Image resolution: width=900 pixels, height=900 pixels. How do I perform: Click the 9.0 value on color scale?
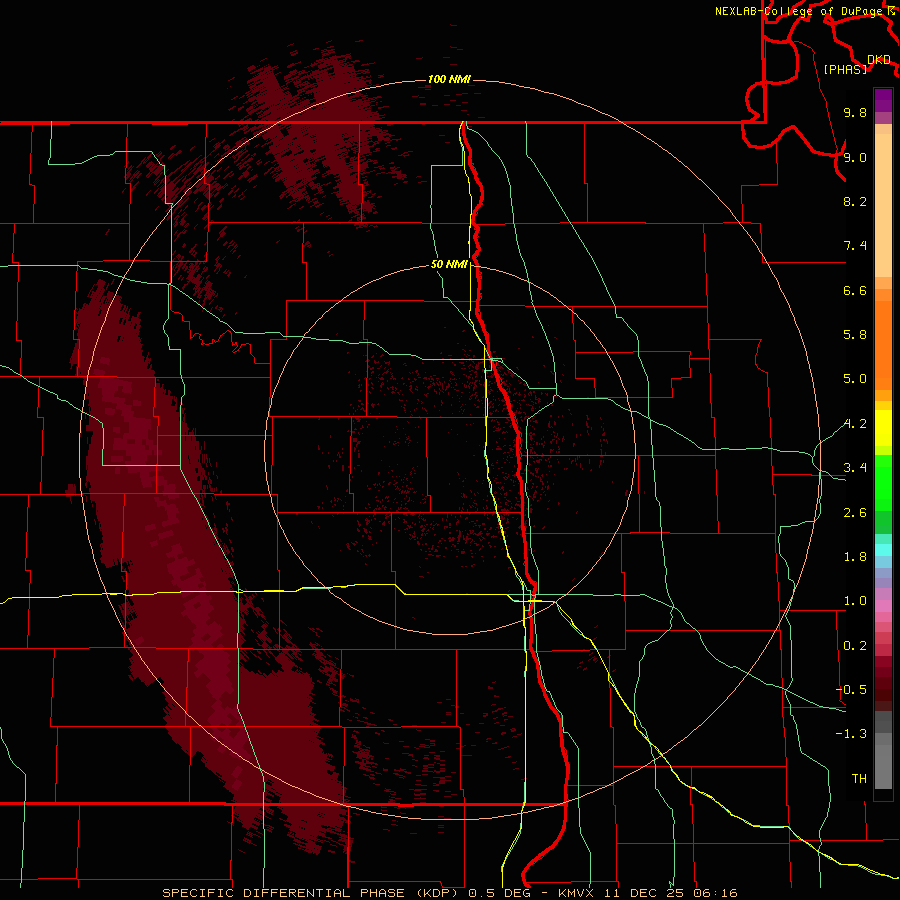855,157
